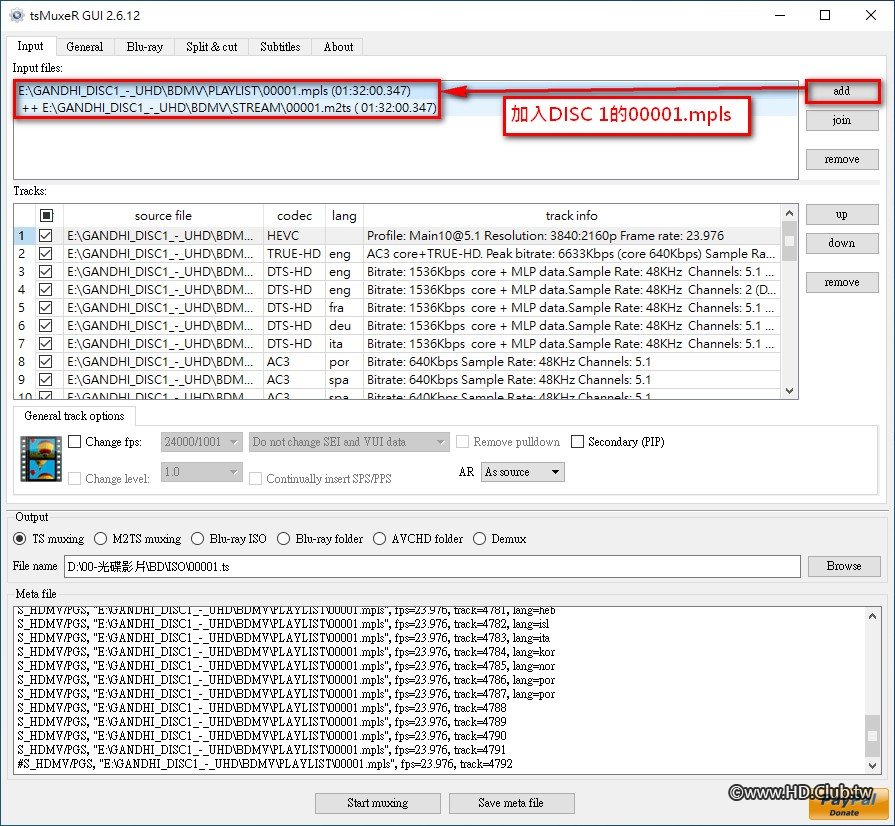Click meta line with lang=kor
This screenshot has width=895, height=826.
pos(286,652)
